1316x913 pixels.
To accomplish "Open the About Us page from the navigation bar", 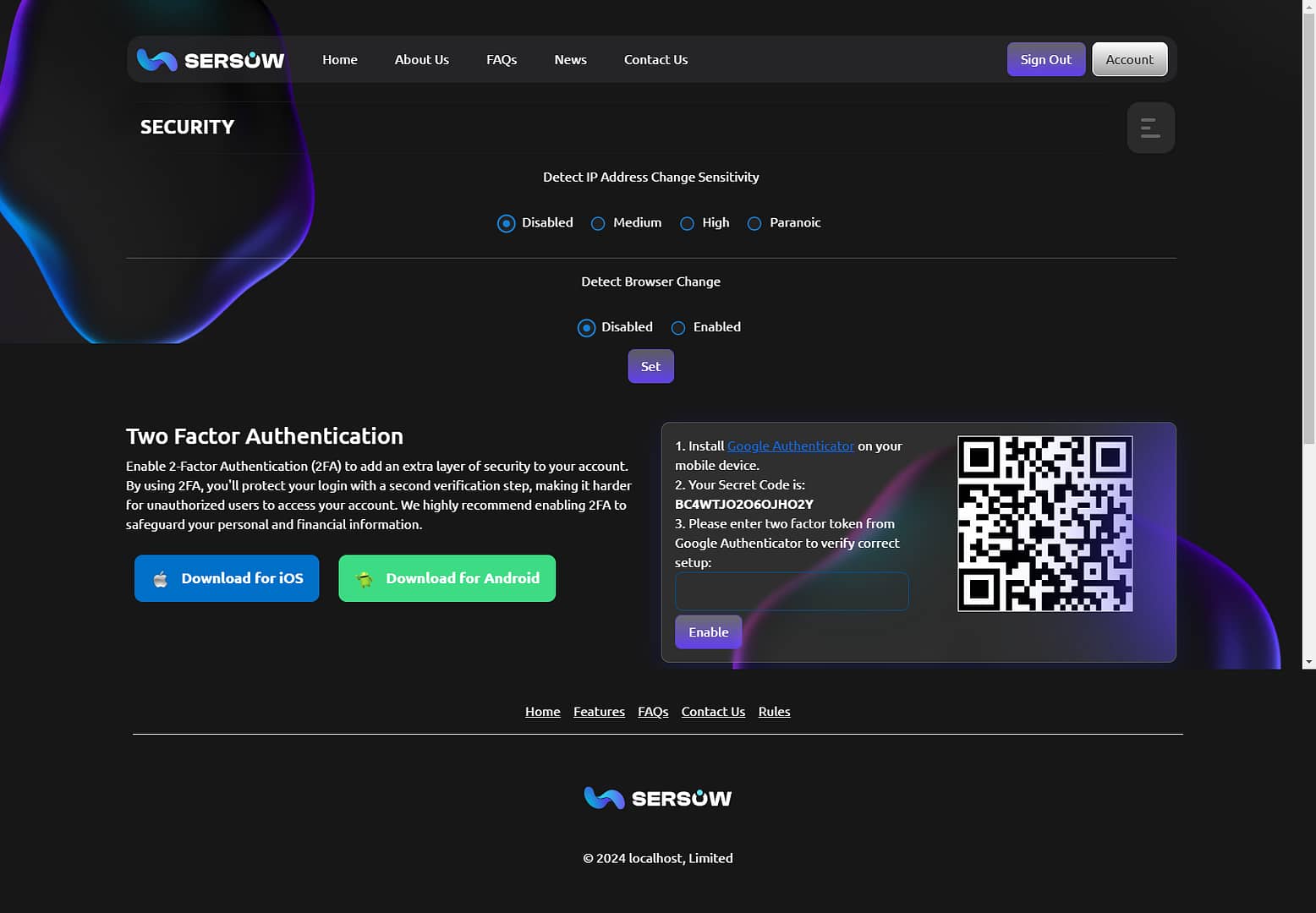I will click(422, 59).
